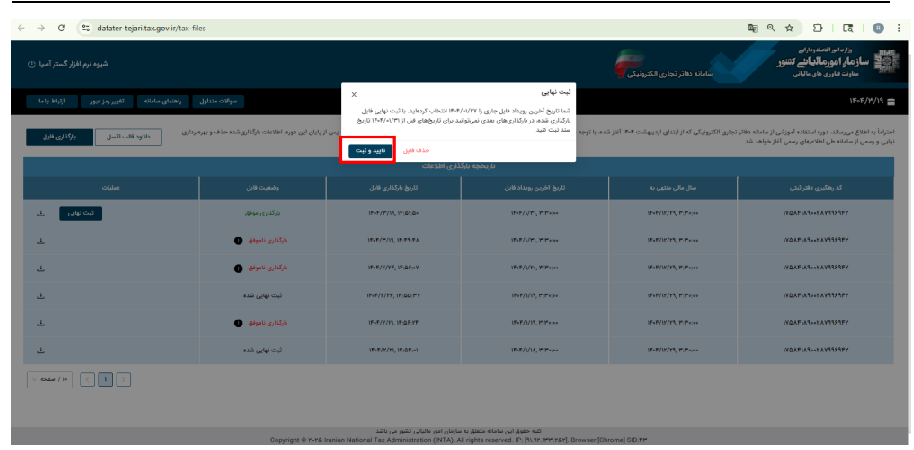Close the final registration dialog with X
Viewport: 914px width, 450px height.
(x=354, y=94)
